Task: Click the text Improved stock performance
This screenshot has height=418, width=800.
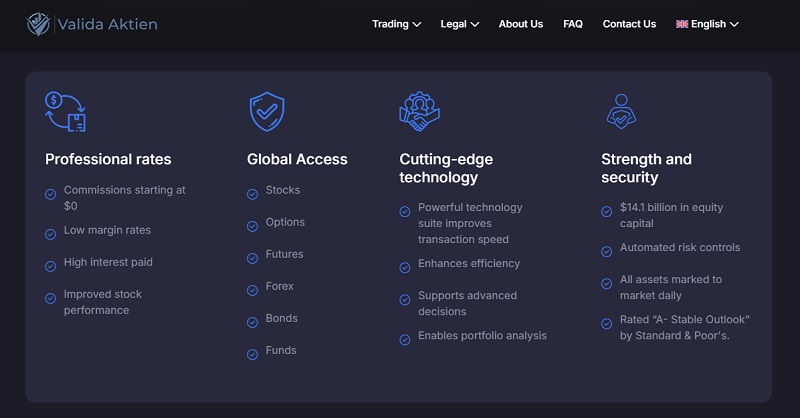Action: click(103, 302)
